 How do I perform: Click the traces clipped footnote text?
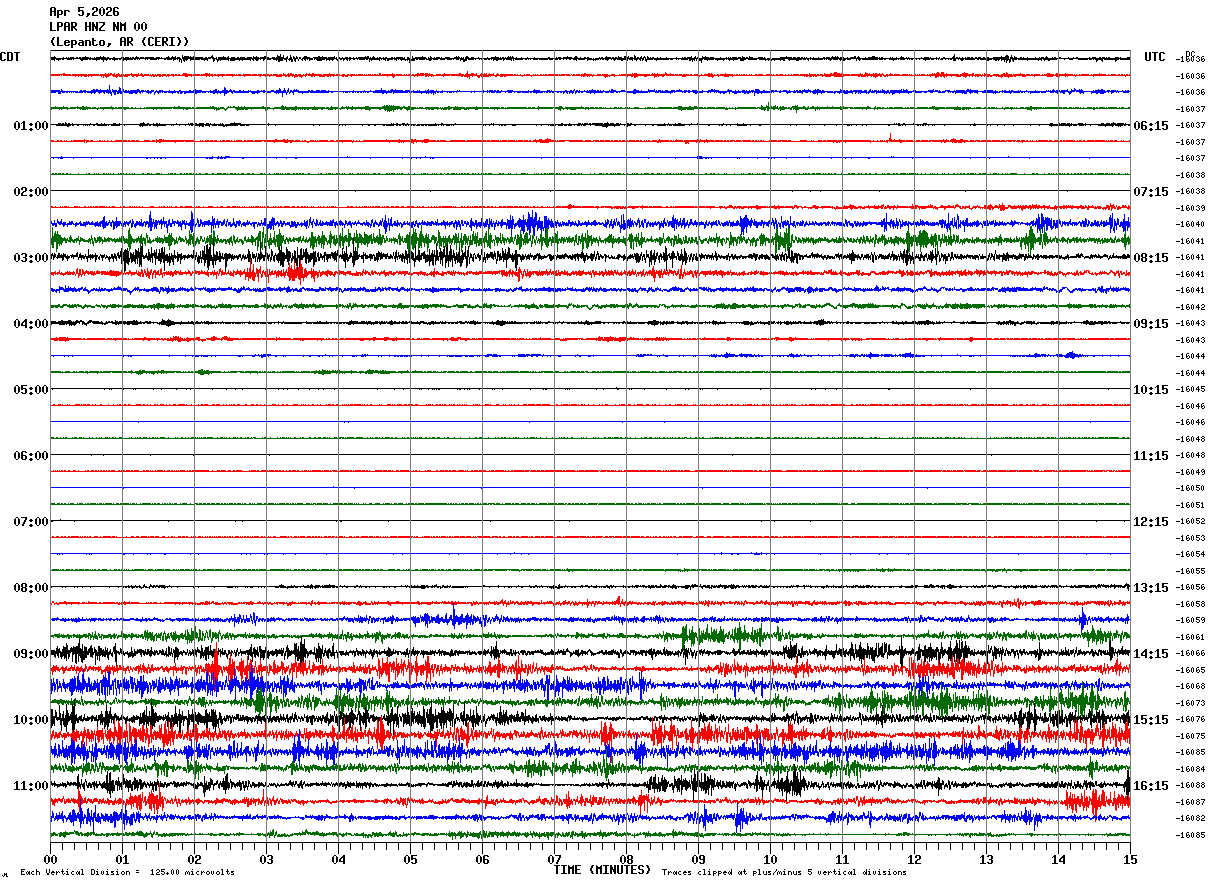784,872
